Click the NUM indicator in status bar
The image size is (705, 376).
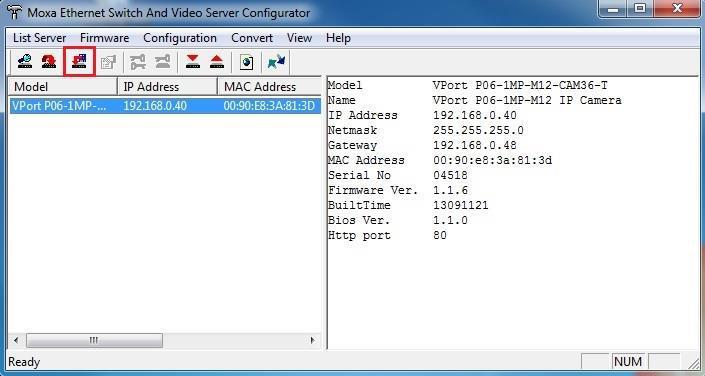click(x=628, y=361)
